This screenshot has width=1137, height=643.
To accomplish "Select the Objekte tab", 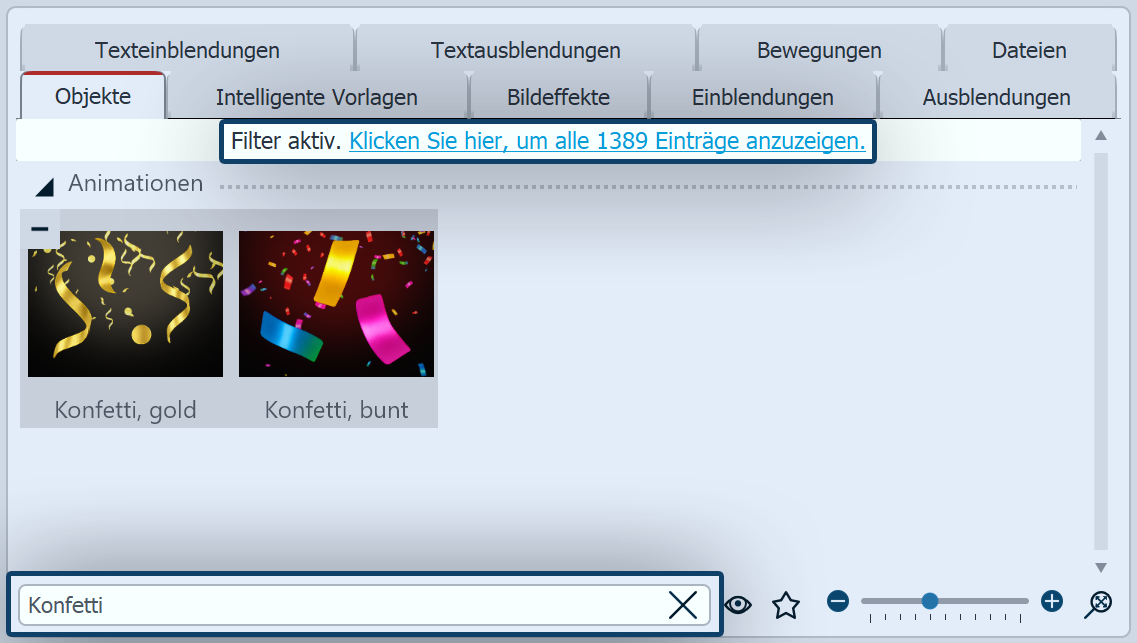I will (x=93, y=96).
